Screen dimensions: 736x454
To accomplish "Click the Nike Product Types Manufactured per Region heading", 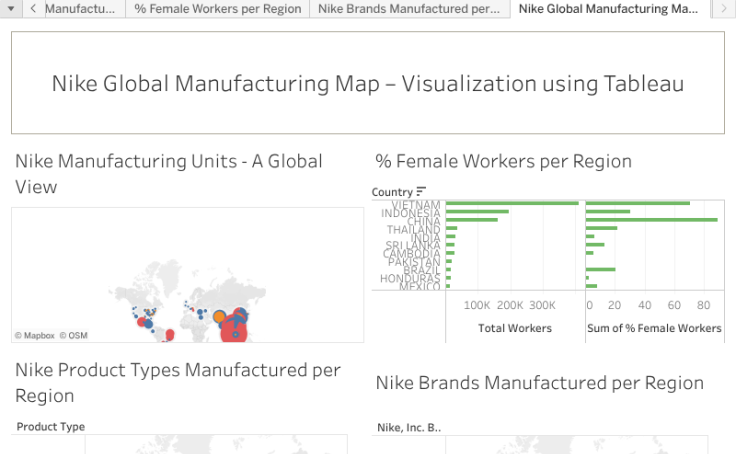I will 178,383.
